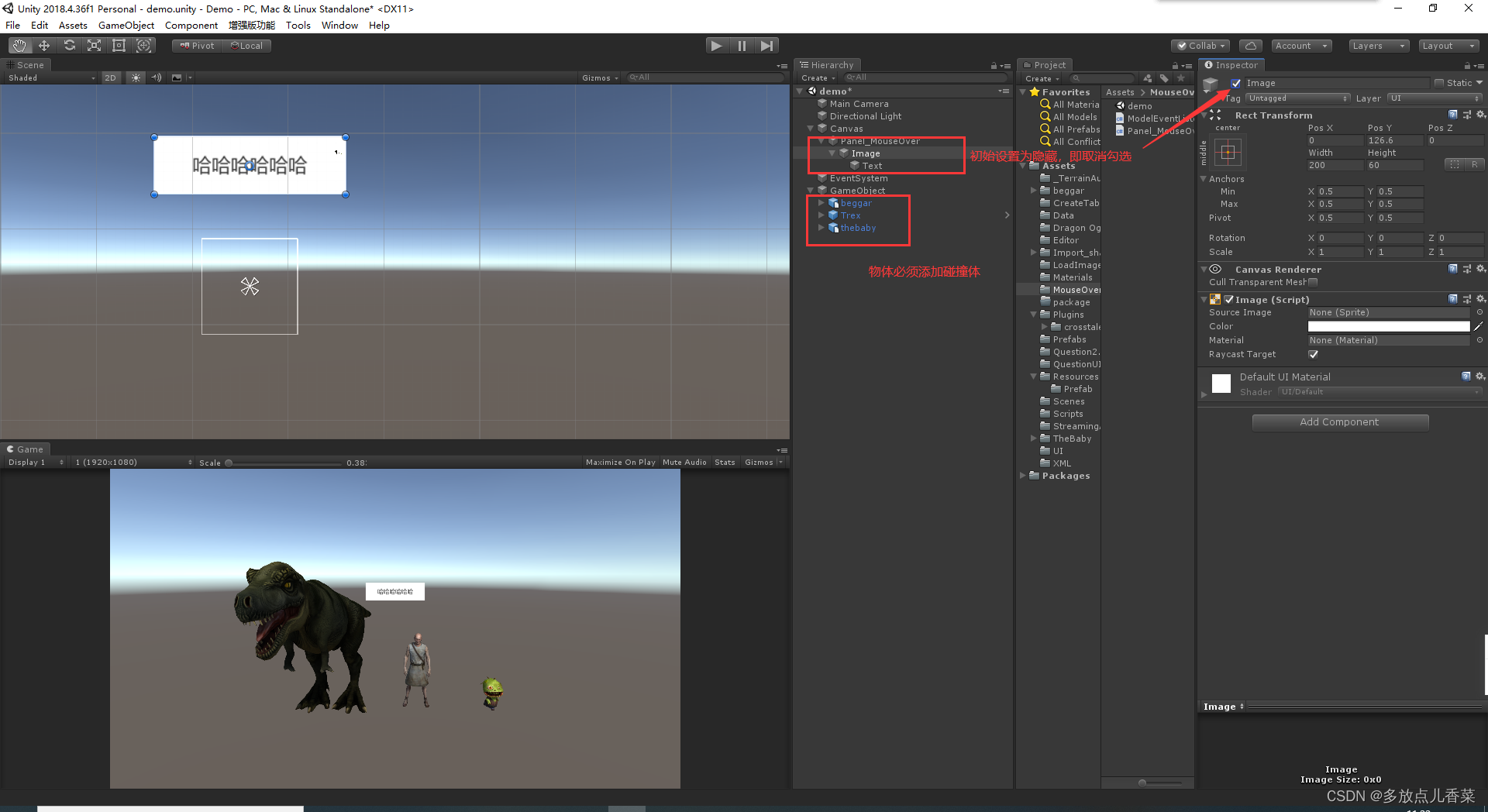The width and height of the screenshot is (1488, 812).
Task: Open the Layout dropdown
Action: (x=1448, y=46)
